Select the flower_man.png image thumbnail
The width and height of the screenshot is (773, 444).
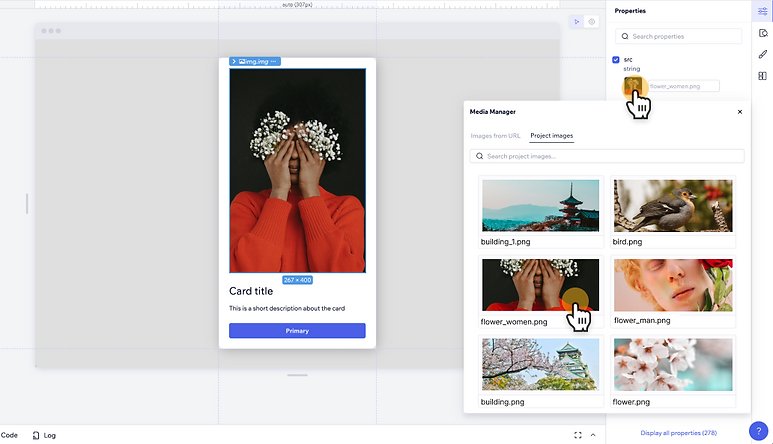point(673,285)
